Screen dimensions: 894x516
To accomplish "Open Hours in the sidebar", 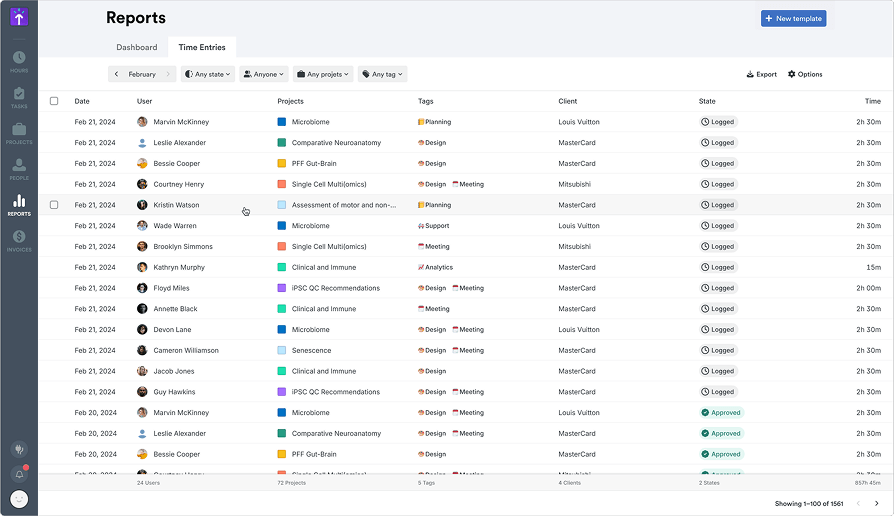I will click(19, 61).
